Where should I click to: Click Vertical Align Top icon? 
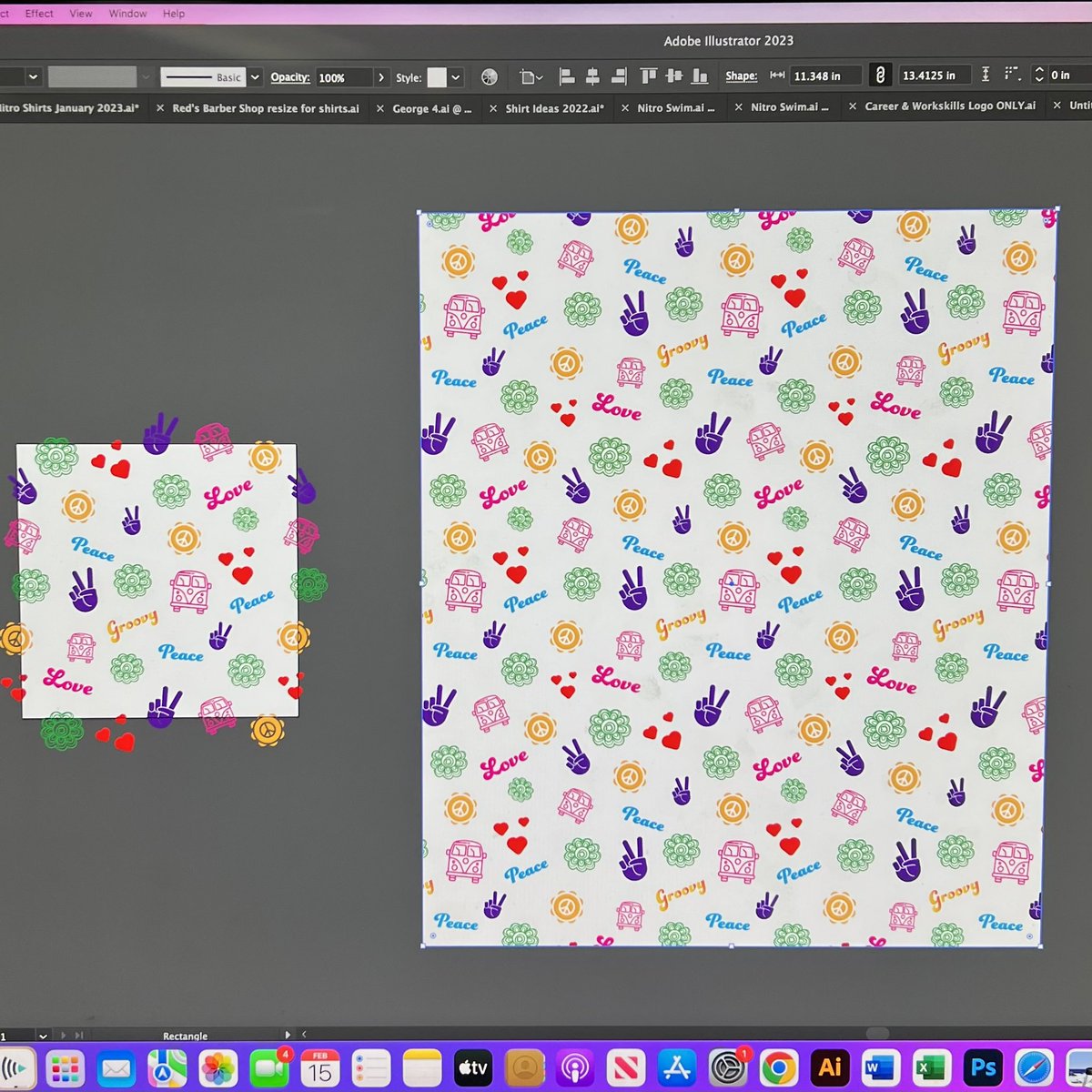tap(648, 76)
